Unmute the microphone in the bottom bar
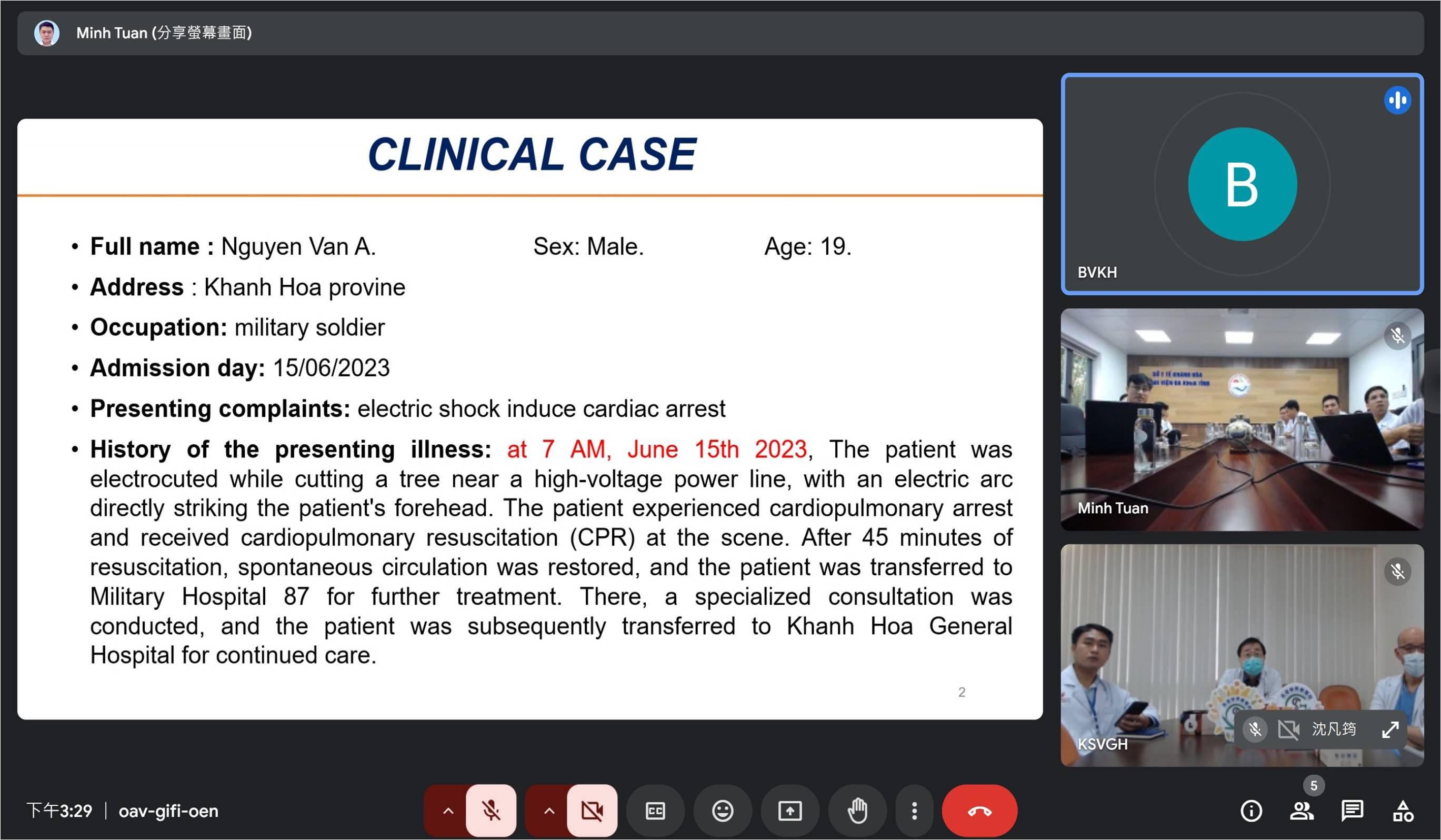The width and height of the screenshot is (1441, 840). (491, 811)
